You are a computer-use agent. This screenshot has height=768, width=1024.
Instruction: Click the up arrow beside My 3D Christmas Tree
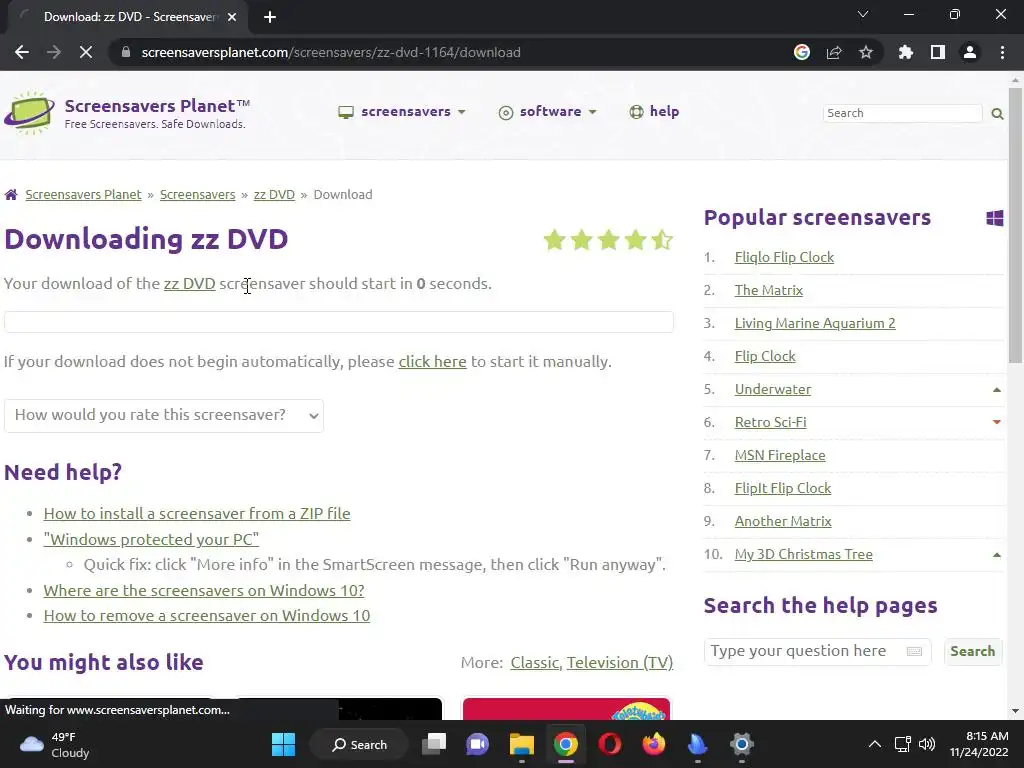click(997, 554)
